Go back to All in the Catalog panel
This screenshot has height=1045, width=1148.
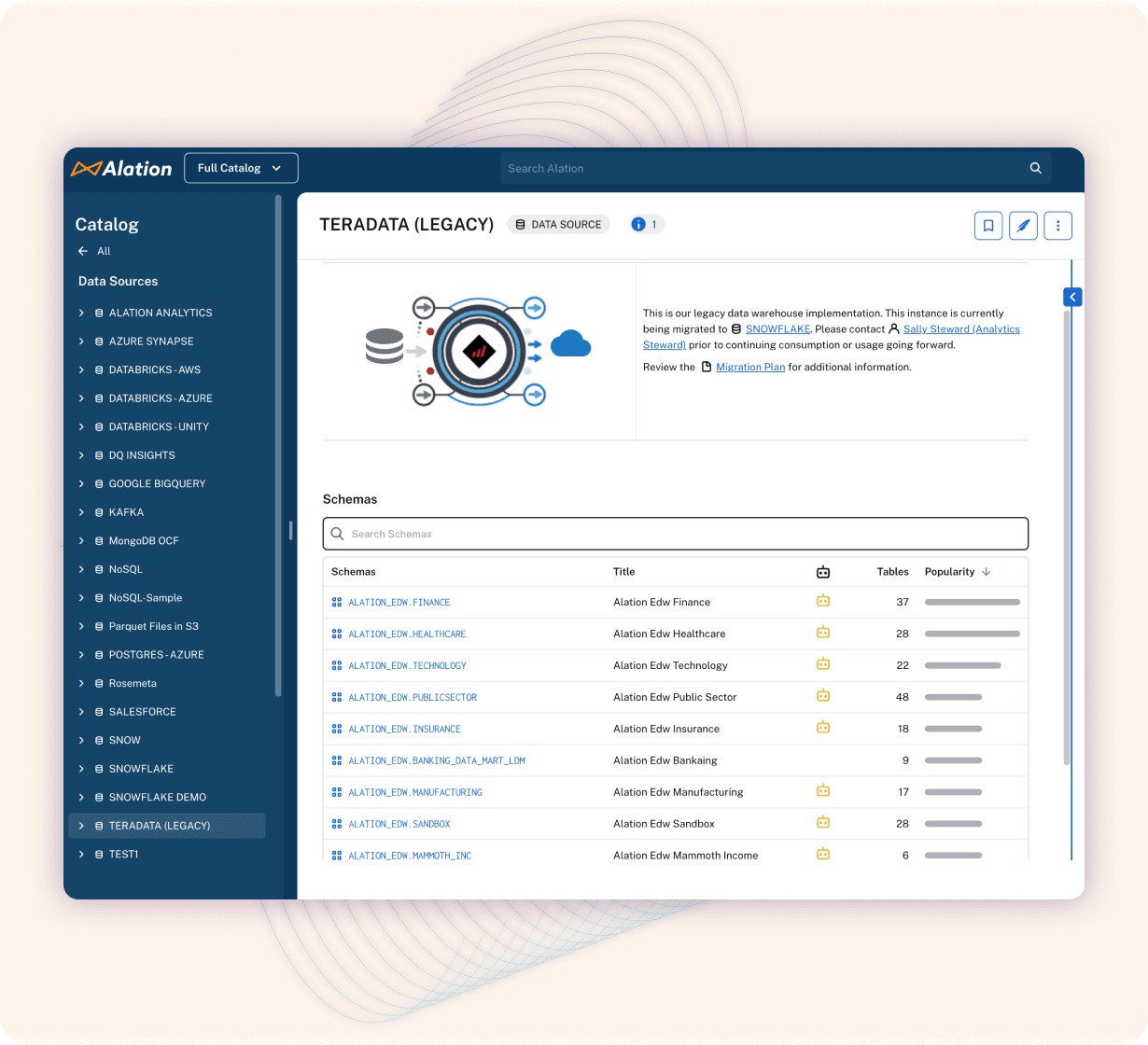click(94, 251)
